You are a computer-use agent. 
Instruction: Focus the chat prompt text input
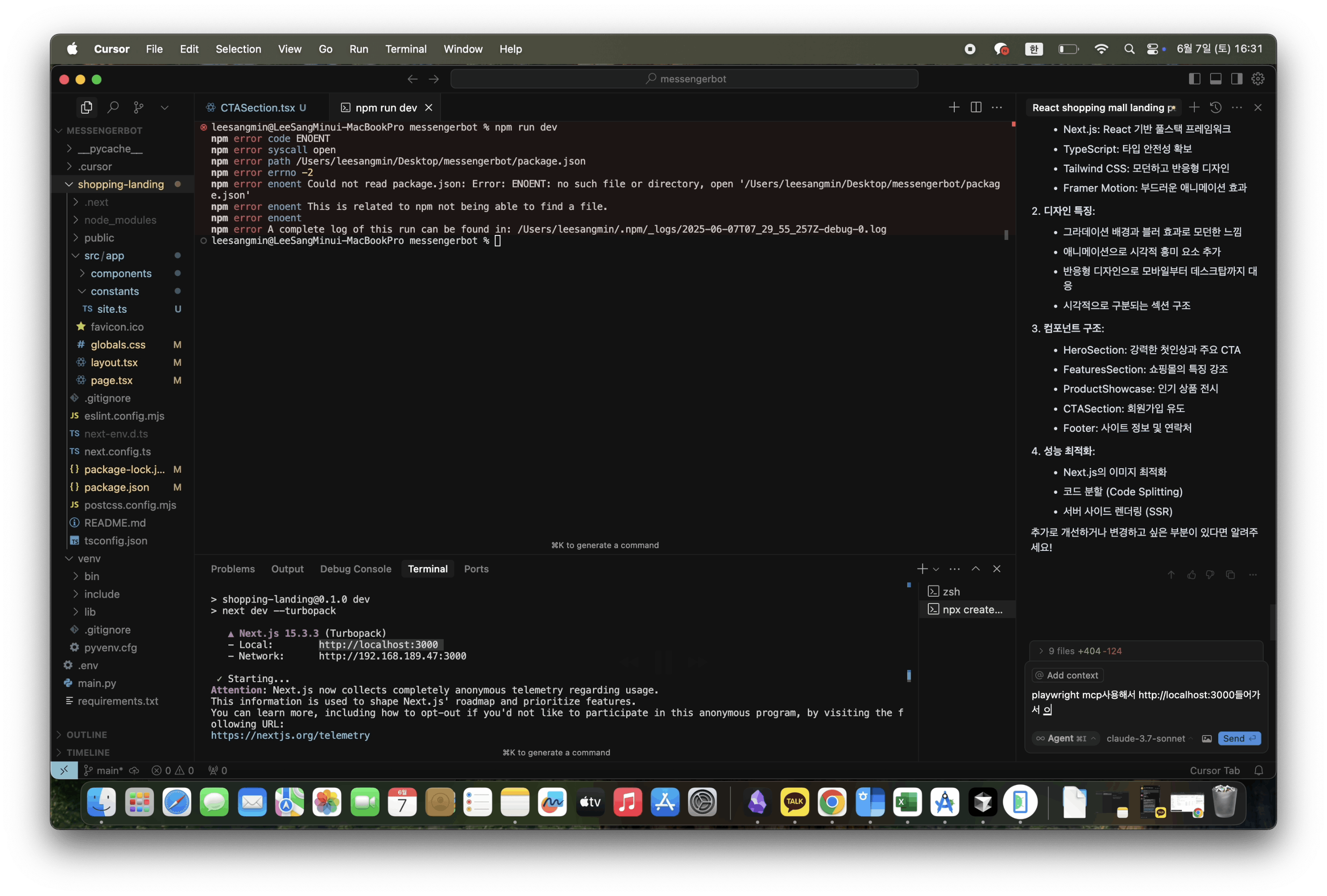pos(1145,702)
